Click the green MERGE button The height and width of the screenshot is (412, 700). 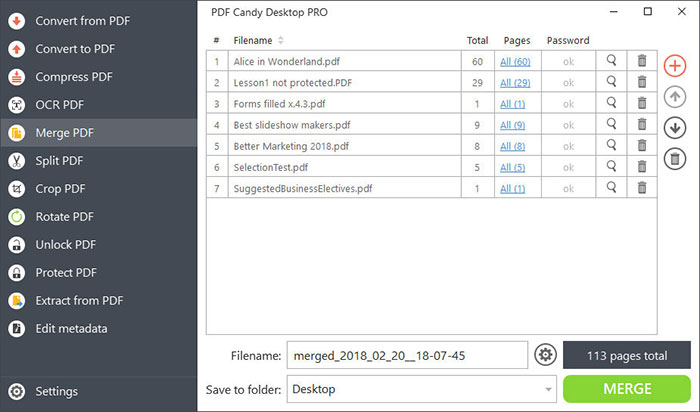pyautogui.click(x=627, y=389)
